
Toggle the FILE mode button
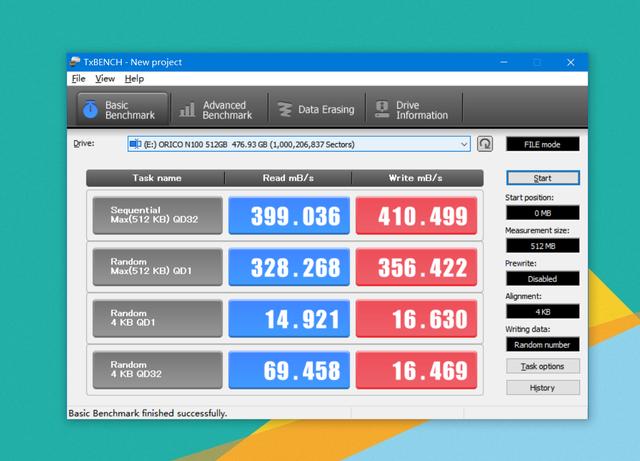(543, 144)
